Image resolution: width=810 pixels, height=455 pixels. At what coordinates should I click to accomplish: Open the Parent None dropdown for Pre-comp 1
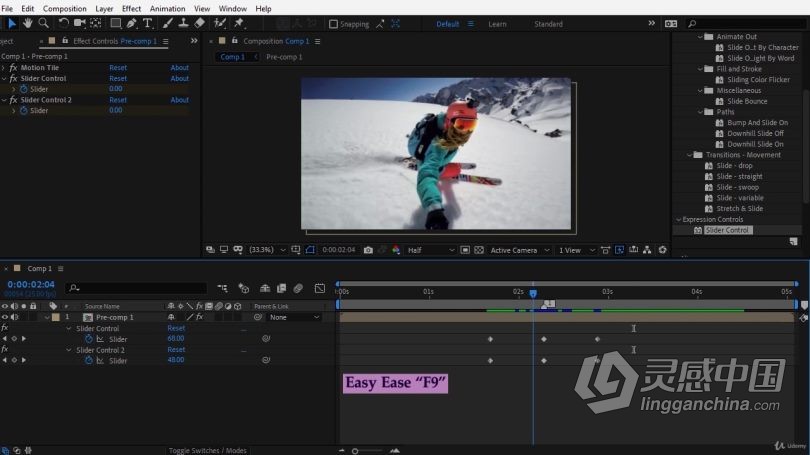click(x=294, y=317)
